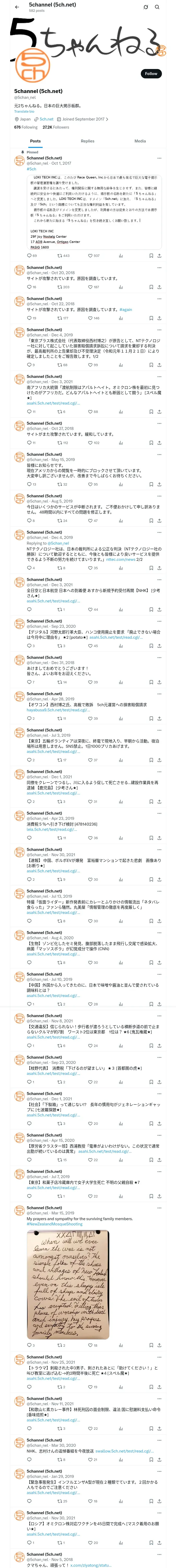Open 27.2K Followers list
The width and height of the screenshot is (176, 1568).
[55, 127]
